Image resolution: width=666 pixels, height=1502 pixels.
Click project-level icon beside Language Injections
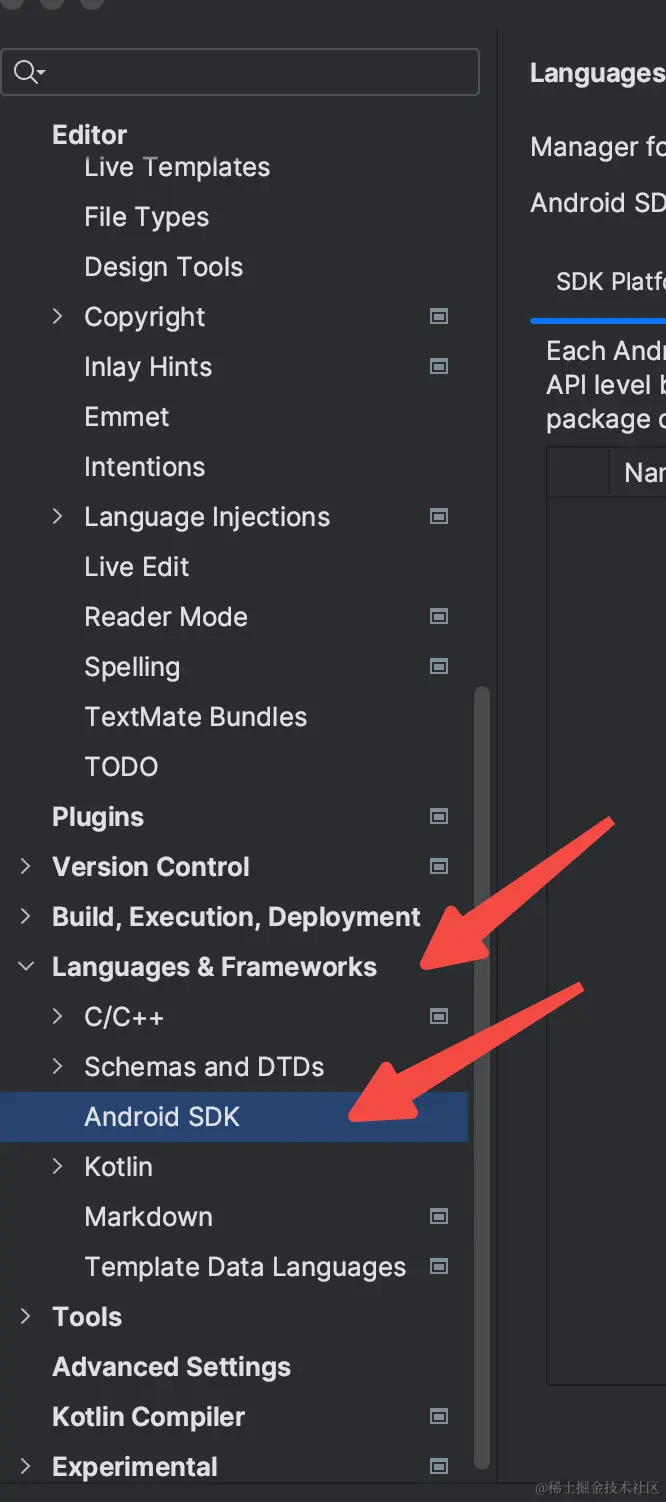438,517
